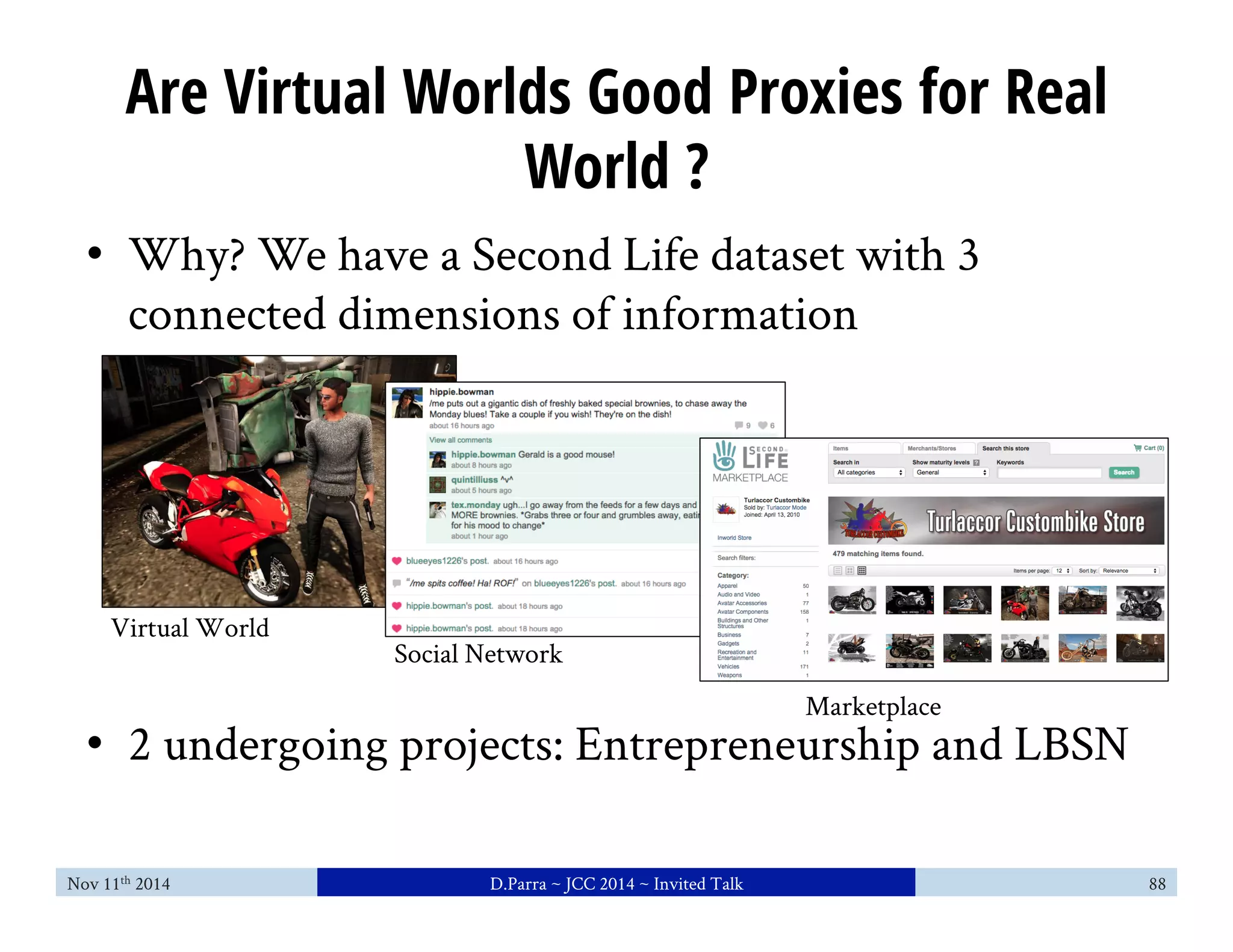Open the Sort by Relevance dropdown
This screenshot has width=1233, height=952.
pyautogui.click(x=1129, y=570)
